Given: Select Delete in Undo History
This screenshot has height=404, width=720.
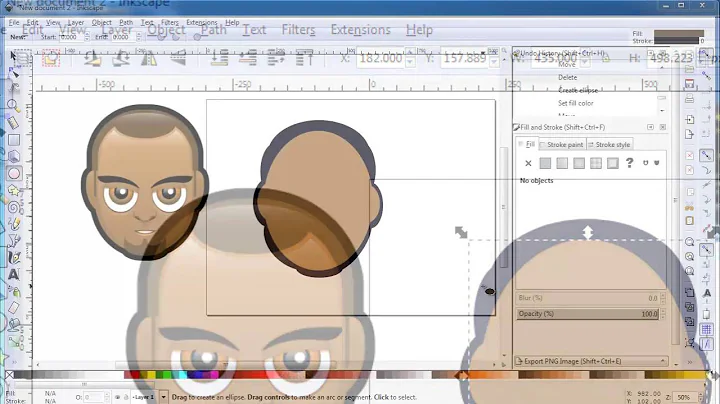Looking at the screenshot, I should click(x=568, y=78).
